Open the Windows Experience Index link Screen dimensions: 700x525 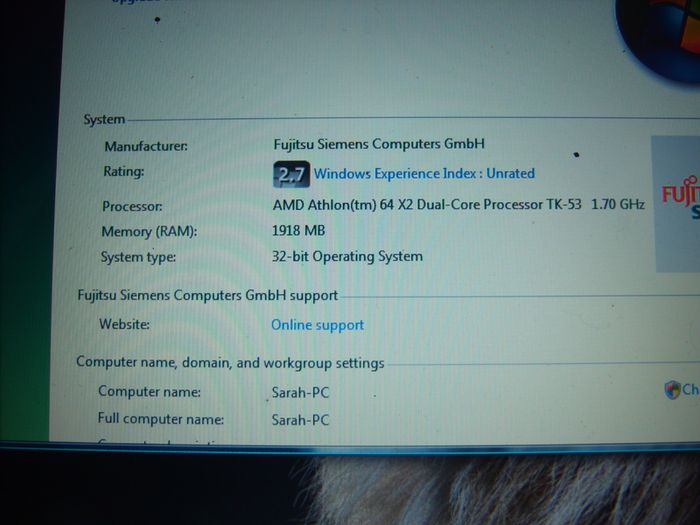(424, 173)
